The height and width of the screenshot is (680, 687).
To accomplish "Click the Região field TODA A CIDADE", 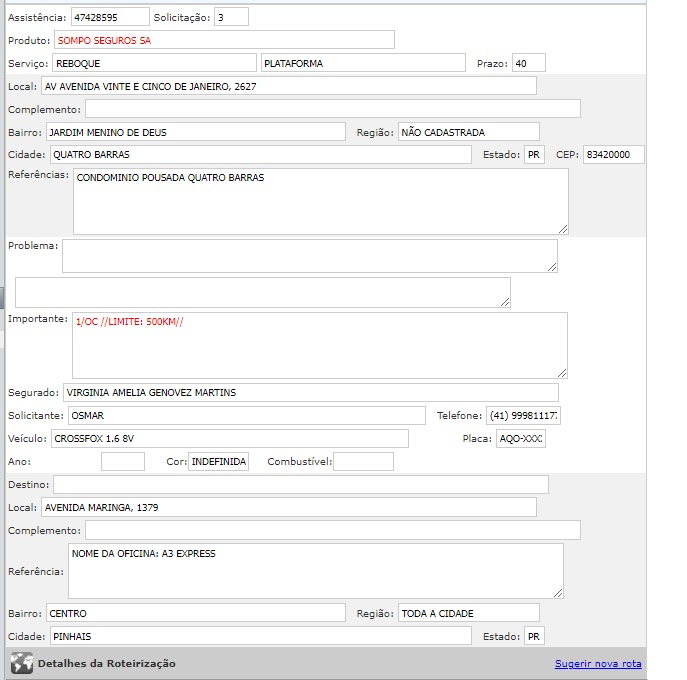I will (x=469, y=613).
